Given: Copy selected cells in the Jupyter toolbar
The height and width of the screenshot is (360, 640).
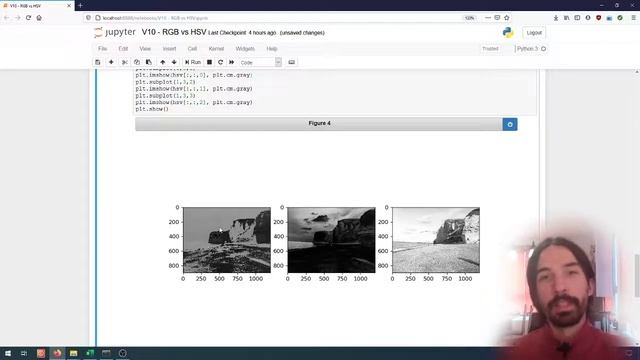Looking at the screenshot, I should pos(137,62).
